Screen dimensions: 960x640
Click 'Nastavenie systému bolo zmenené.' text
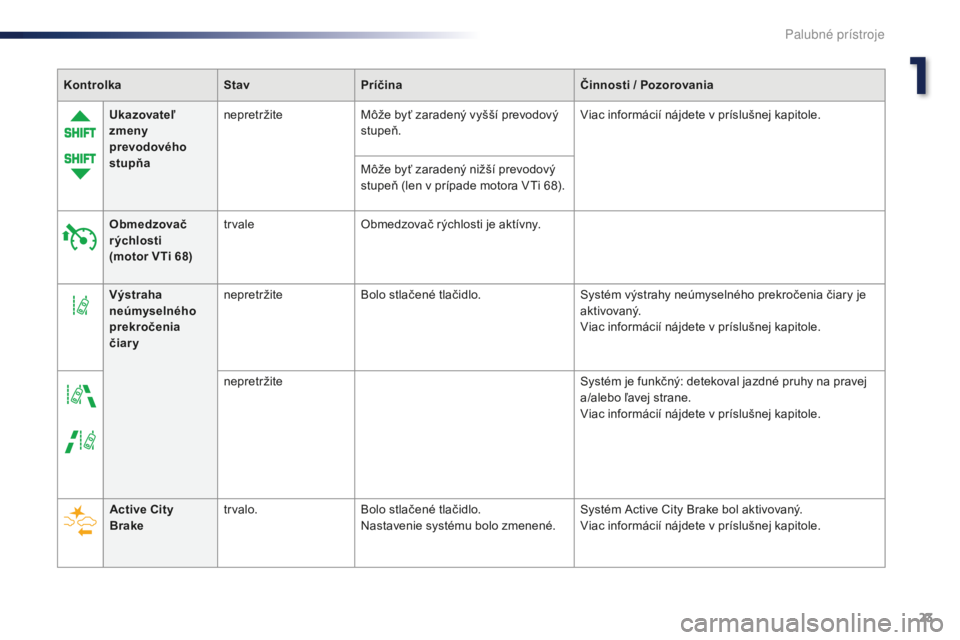[x=458, y=525]
